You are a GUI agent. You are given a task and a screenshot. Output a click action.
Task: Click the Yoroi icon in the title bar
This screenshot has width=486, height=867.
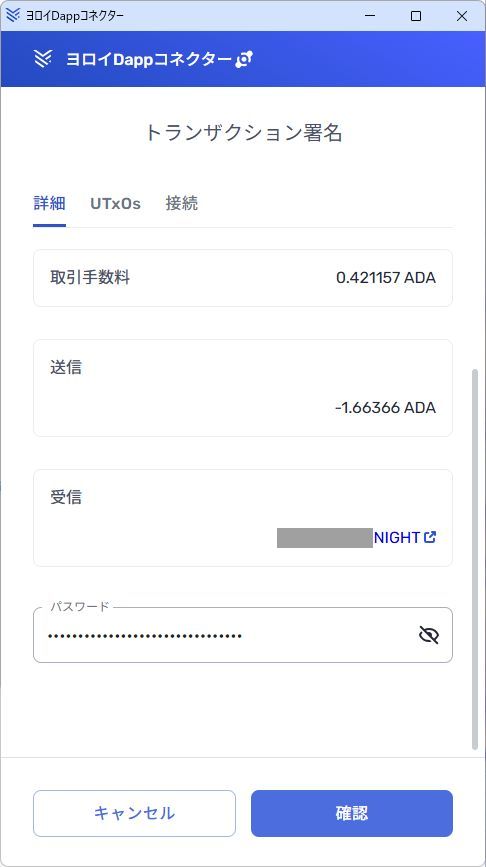click(13, 15)
